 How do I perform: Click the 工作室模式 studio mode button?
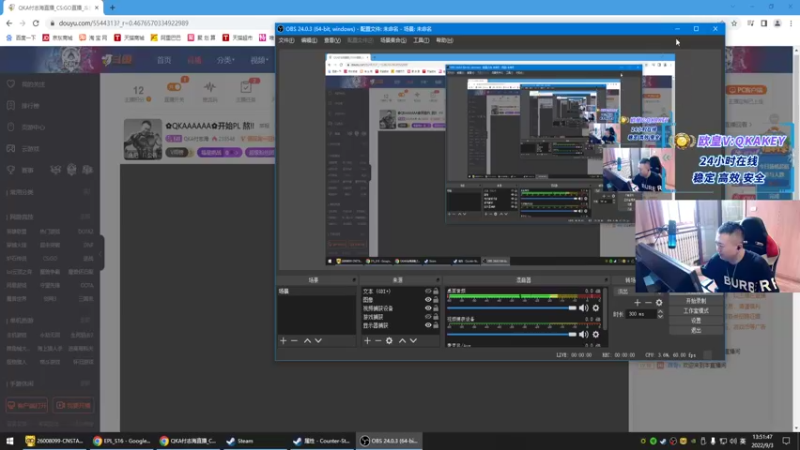[x=696, y=310]
